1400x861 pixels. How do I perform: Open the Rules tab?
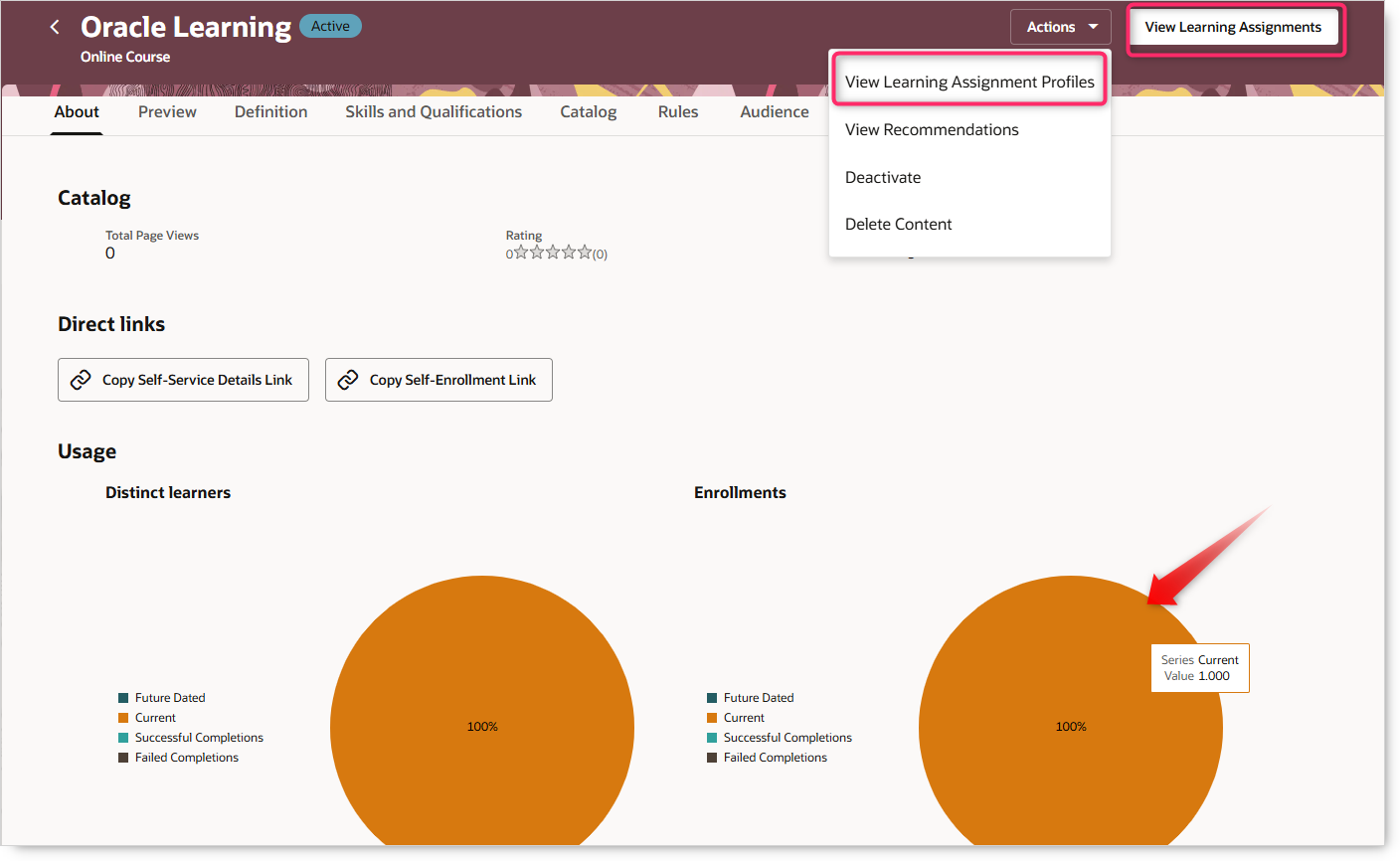(678, 111)
